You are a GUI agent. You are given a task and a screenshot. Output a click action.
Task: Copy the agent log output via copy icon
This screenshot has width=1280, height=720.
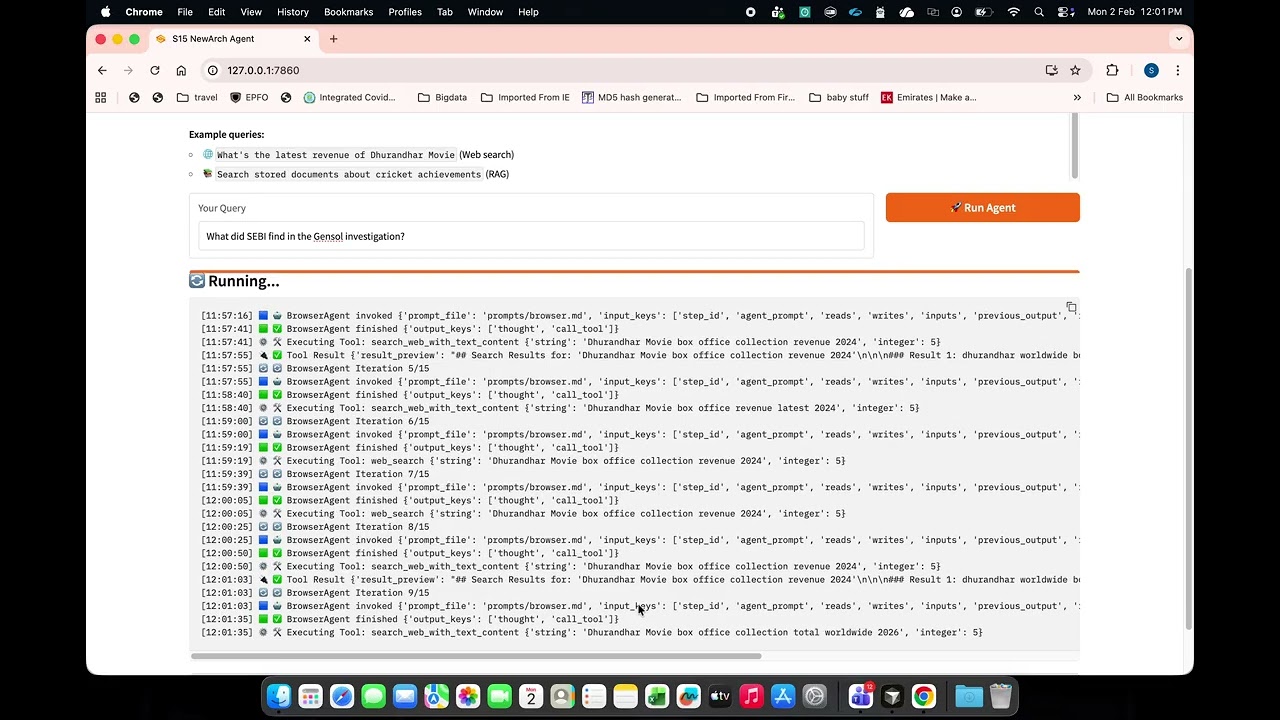pos(1071,307)
